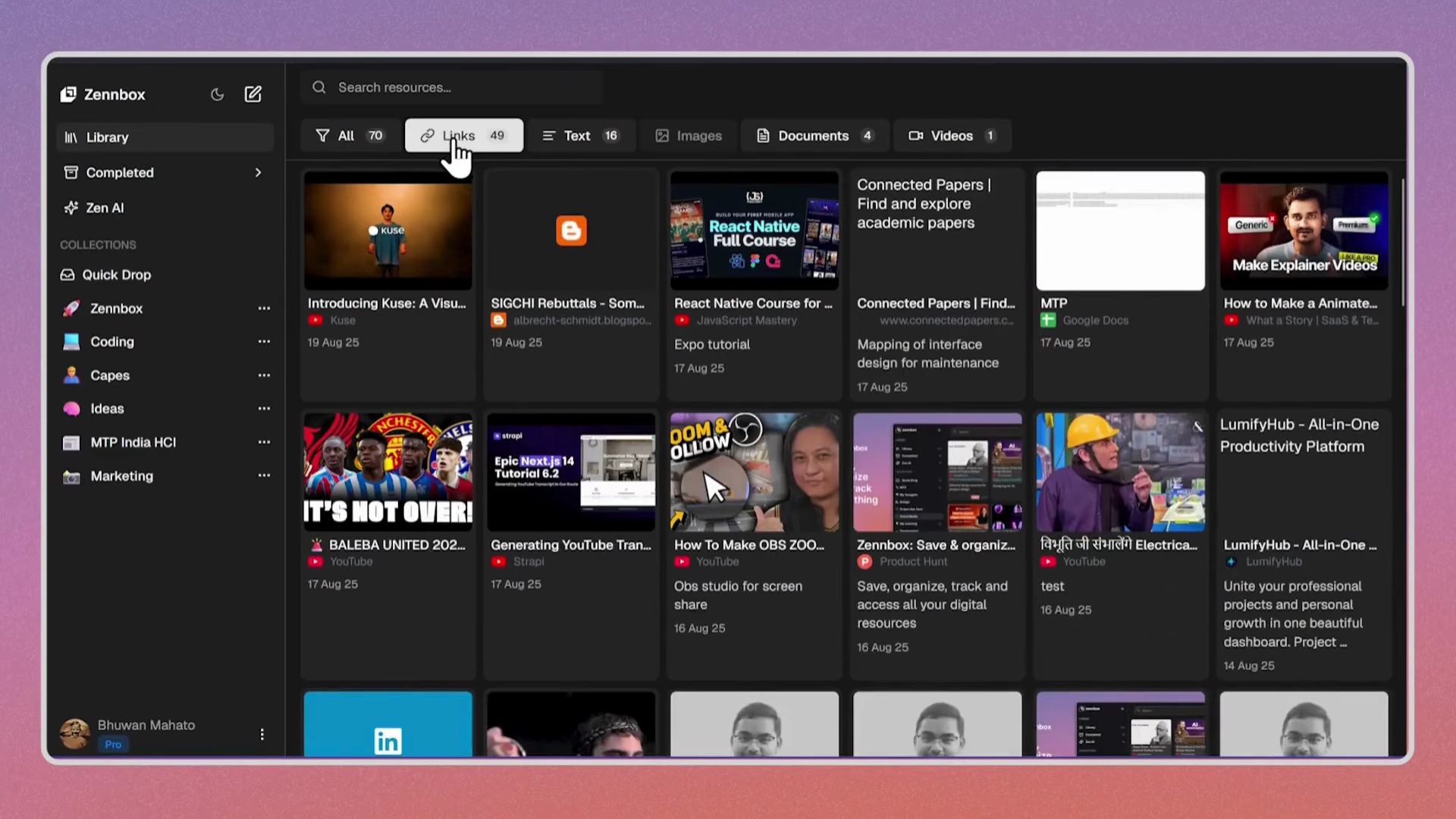Open React Native Full Course thumbnail
This screenshot has width=1456, height=819.
coord(754,231)
